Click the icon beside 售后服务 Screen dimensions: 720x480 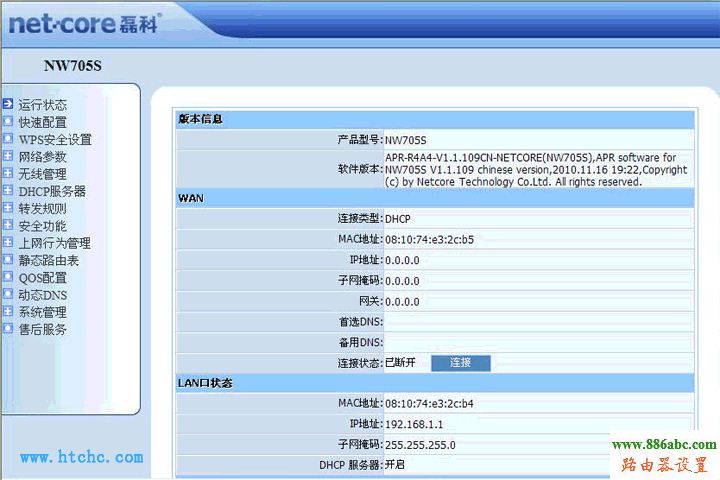(x=7, y=329)
